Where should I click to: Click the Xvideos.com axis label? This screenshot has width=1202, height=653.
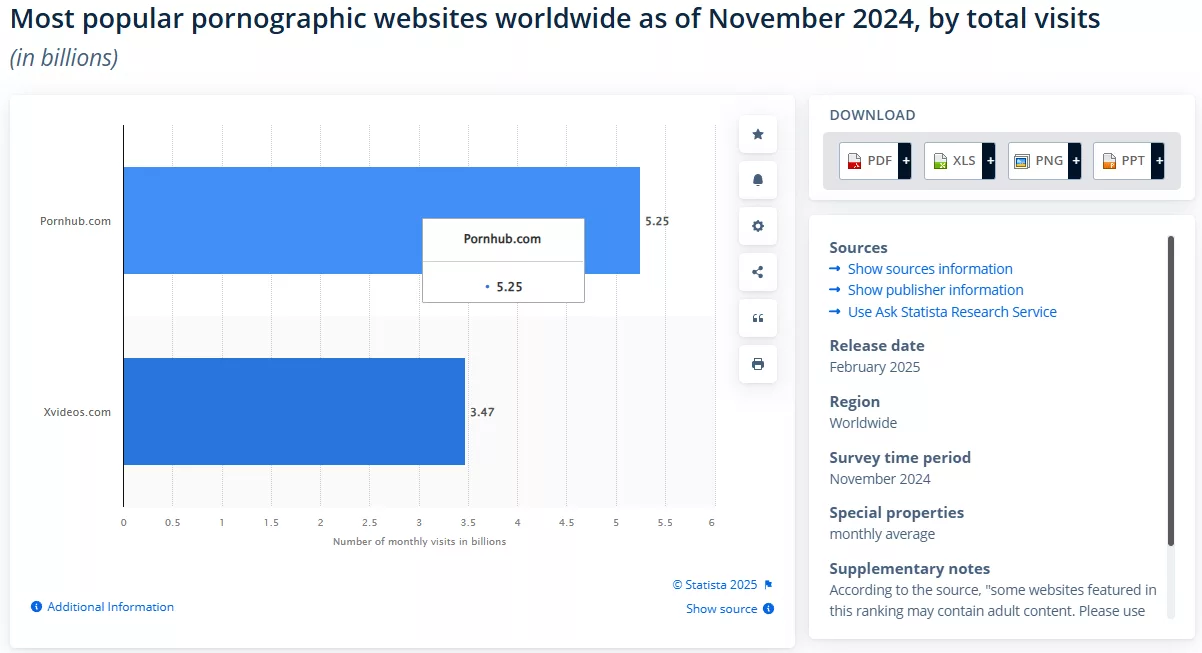(x=77, y=412)
